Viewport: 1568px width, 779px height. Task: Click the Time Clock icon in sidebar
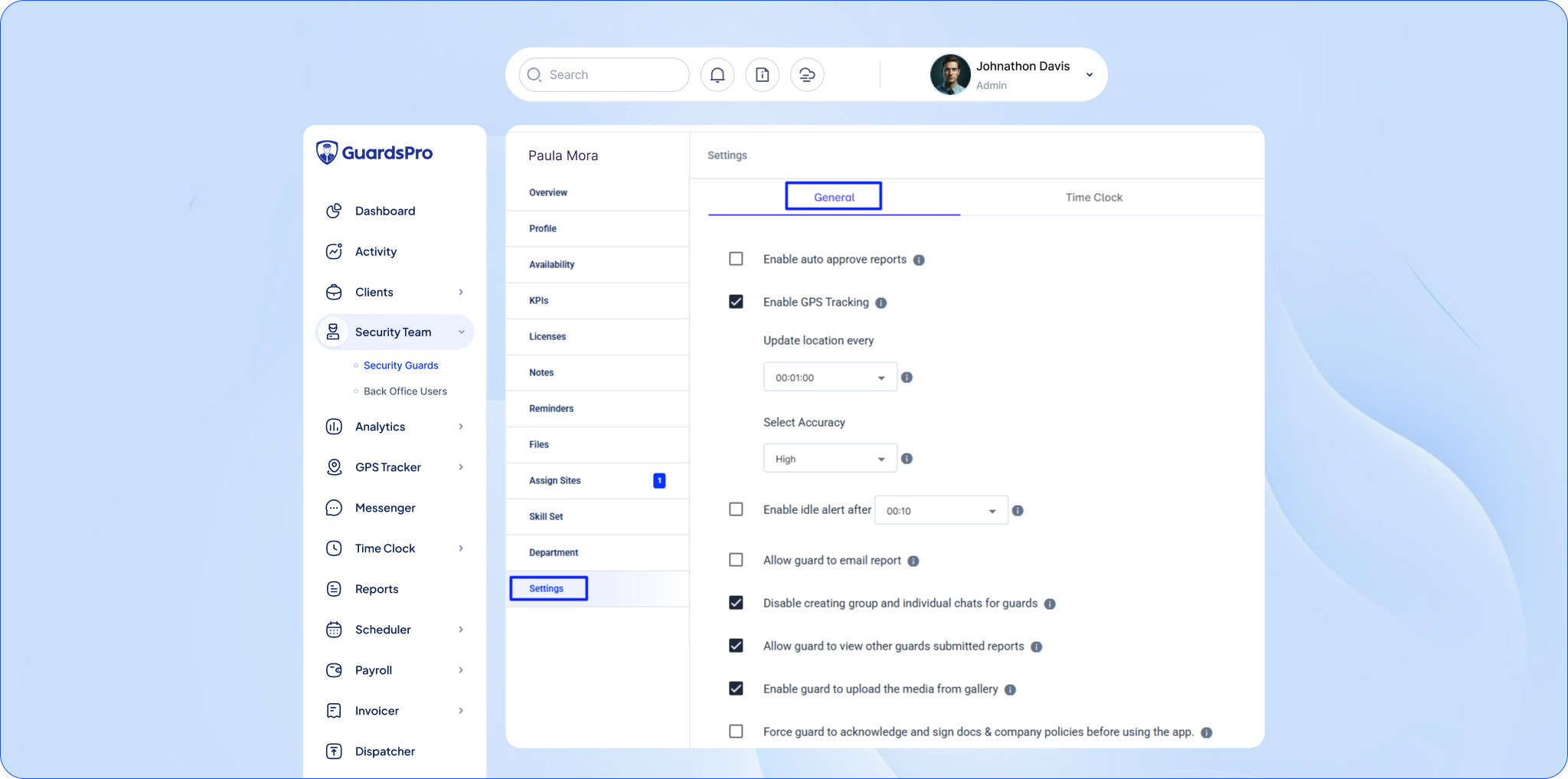(x=334, y=548)
